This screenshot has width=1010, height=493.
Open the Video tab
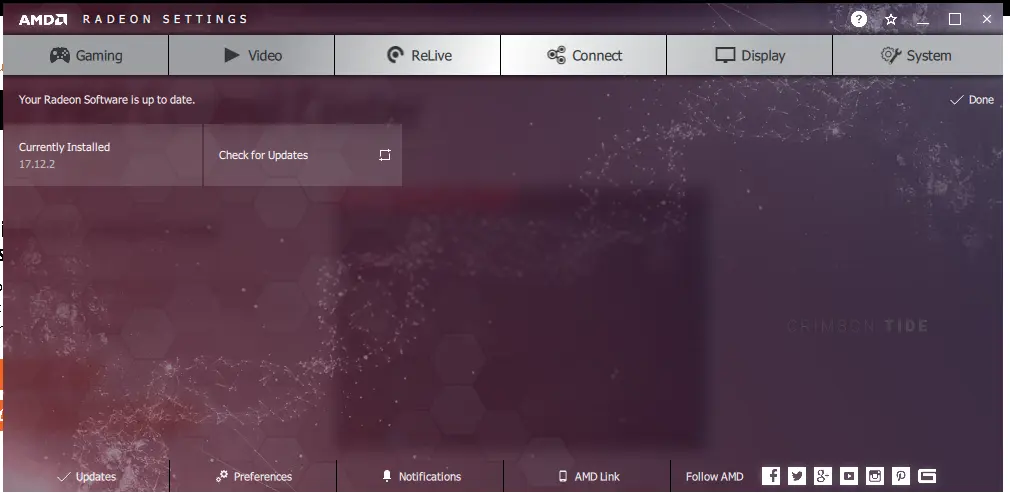(251, 55)
